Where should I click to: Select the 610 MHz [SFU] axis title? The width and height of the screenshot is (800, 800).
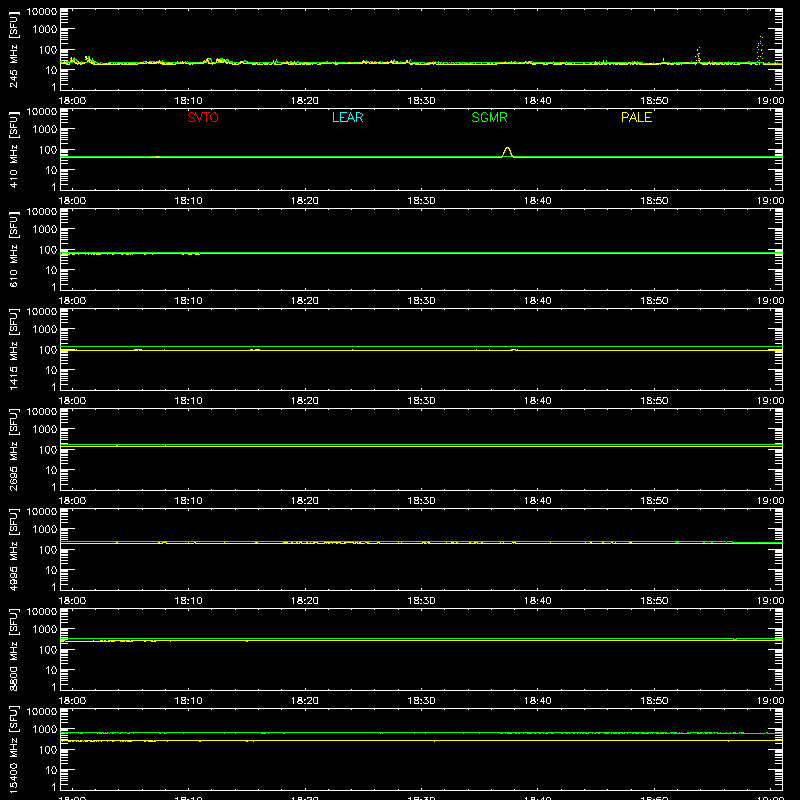[x=14, y=249]
